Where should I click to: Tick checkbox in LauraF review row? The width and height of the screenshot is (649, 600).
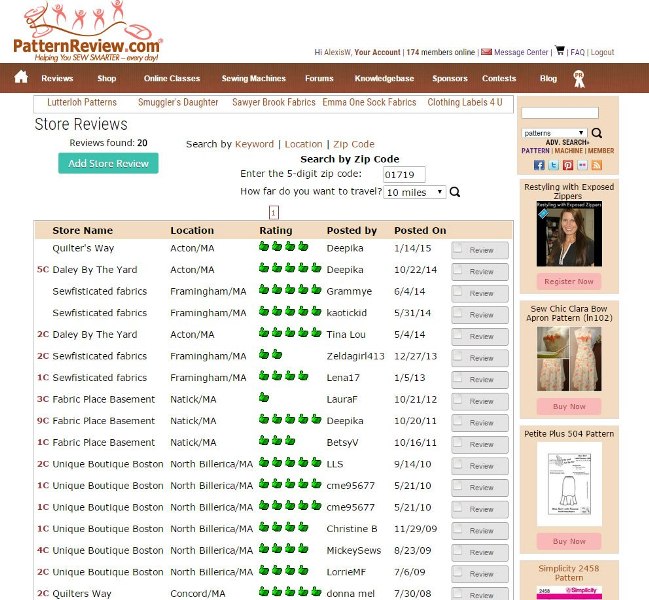coord(457,400)
